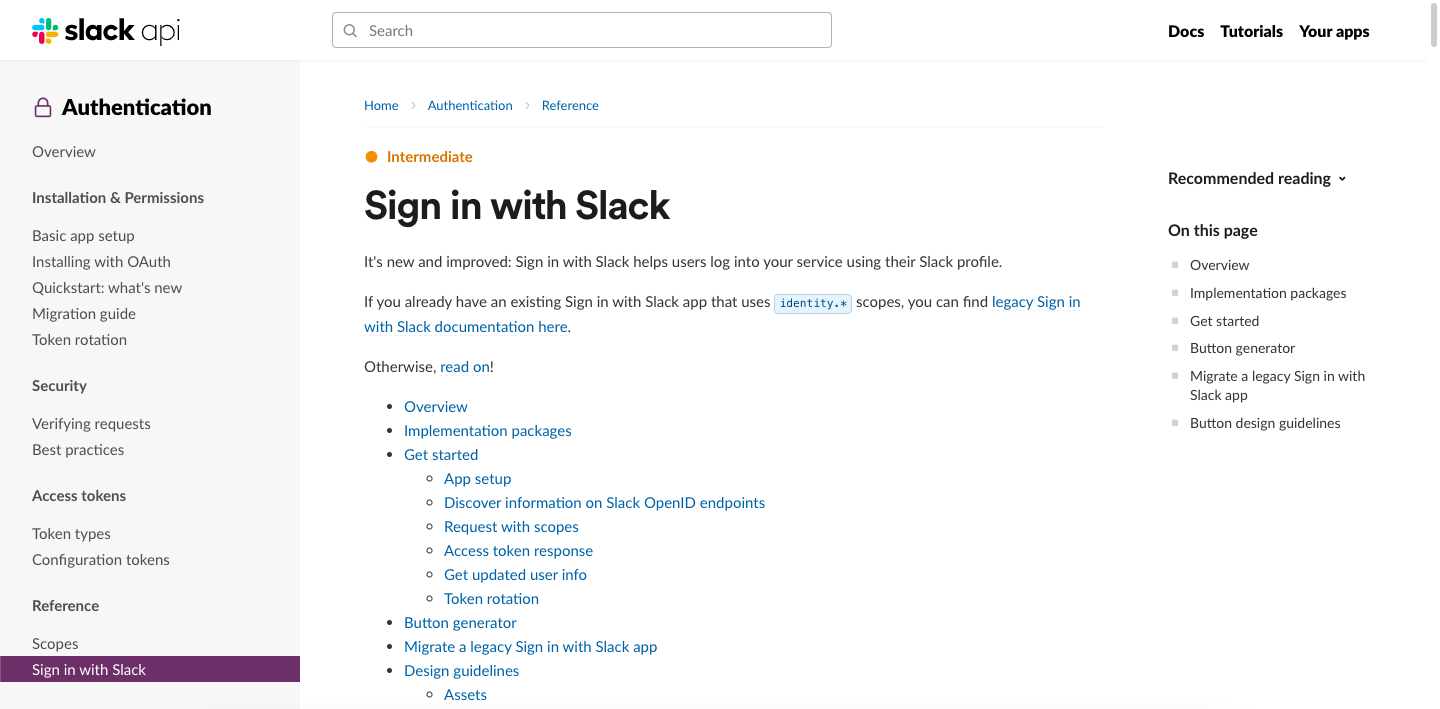Go to Your apps

click(1333, 31)
